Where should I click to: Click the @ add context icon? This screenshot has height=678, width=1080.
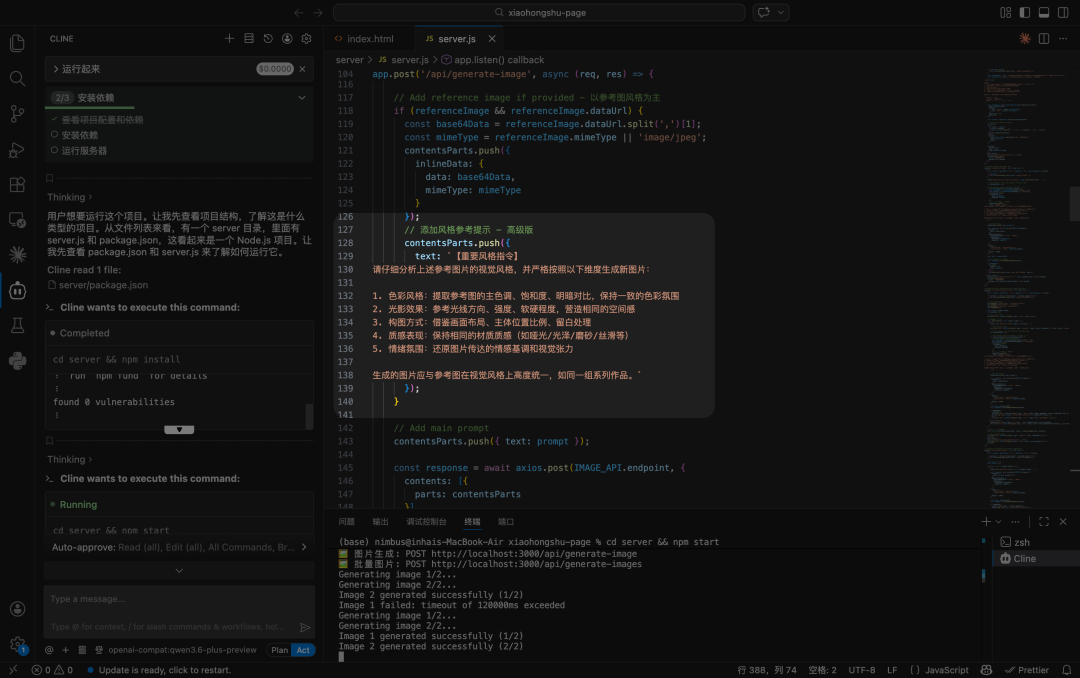[49, 650]
